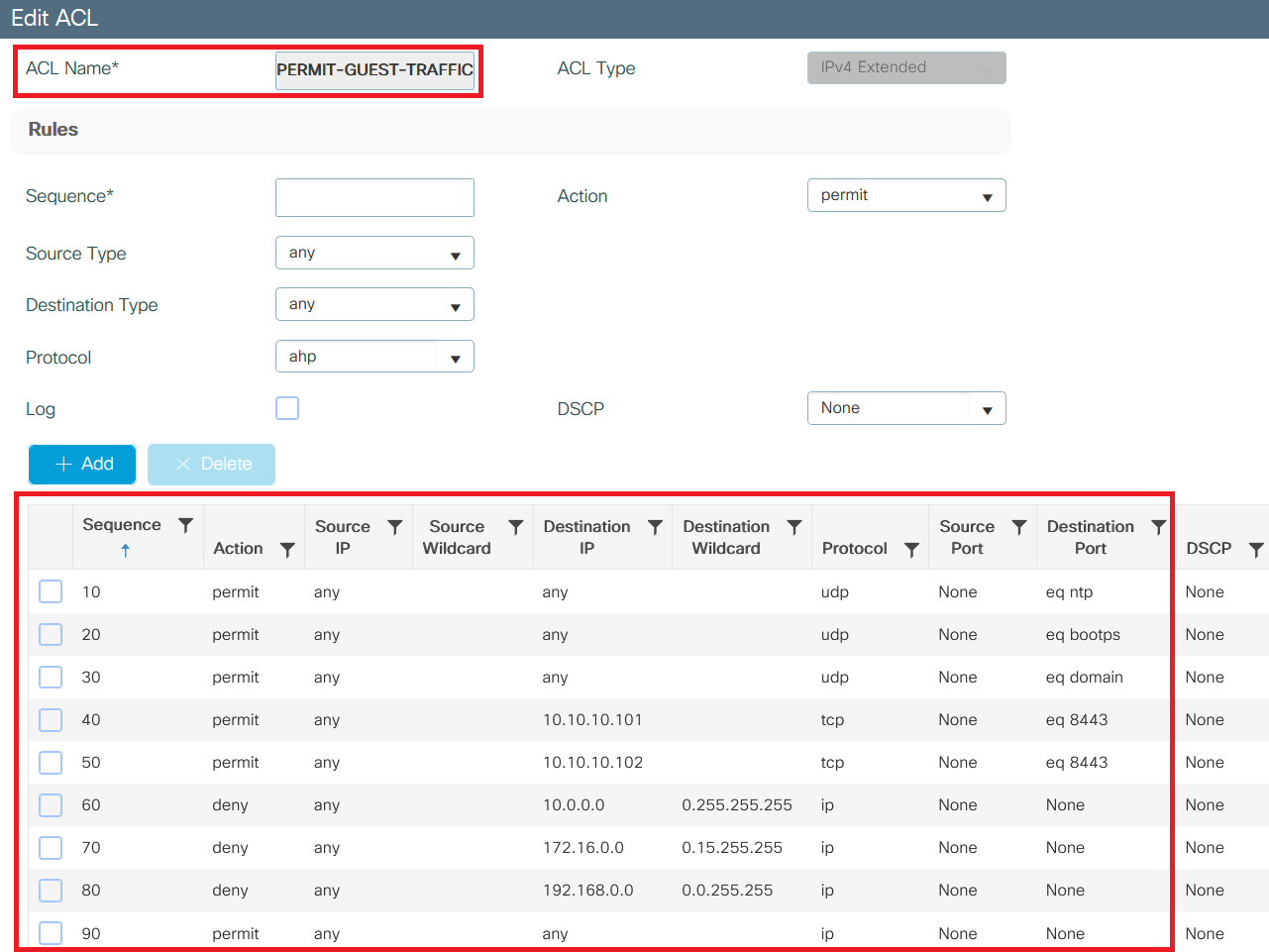1269x952 pixels.
Task: Enable the Log checkbox
Action: click(287, 407)
